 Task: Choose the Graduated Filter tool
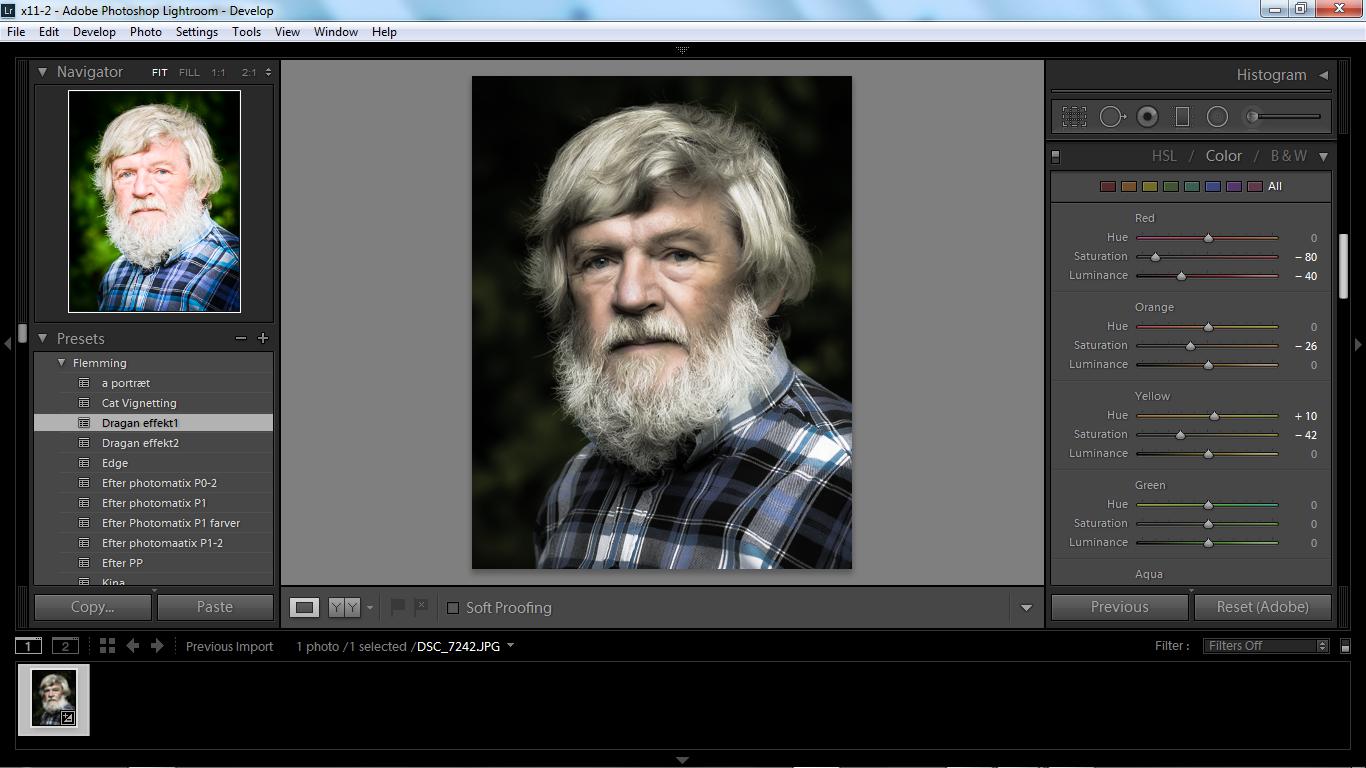1182,117
